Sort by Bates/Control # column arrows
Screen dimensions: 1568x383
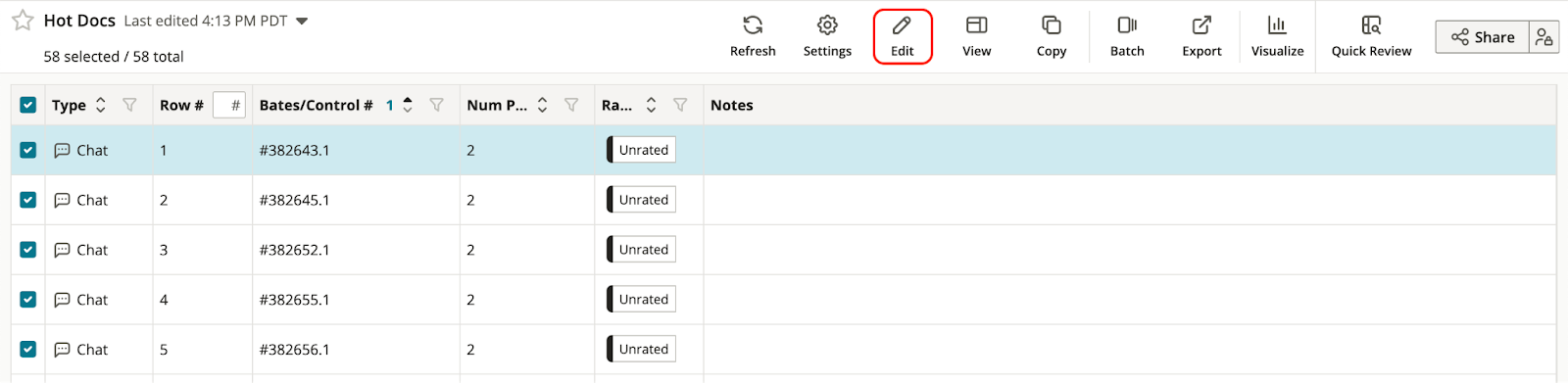click(x=408, y=105)
